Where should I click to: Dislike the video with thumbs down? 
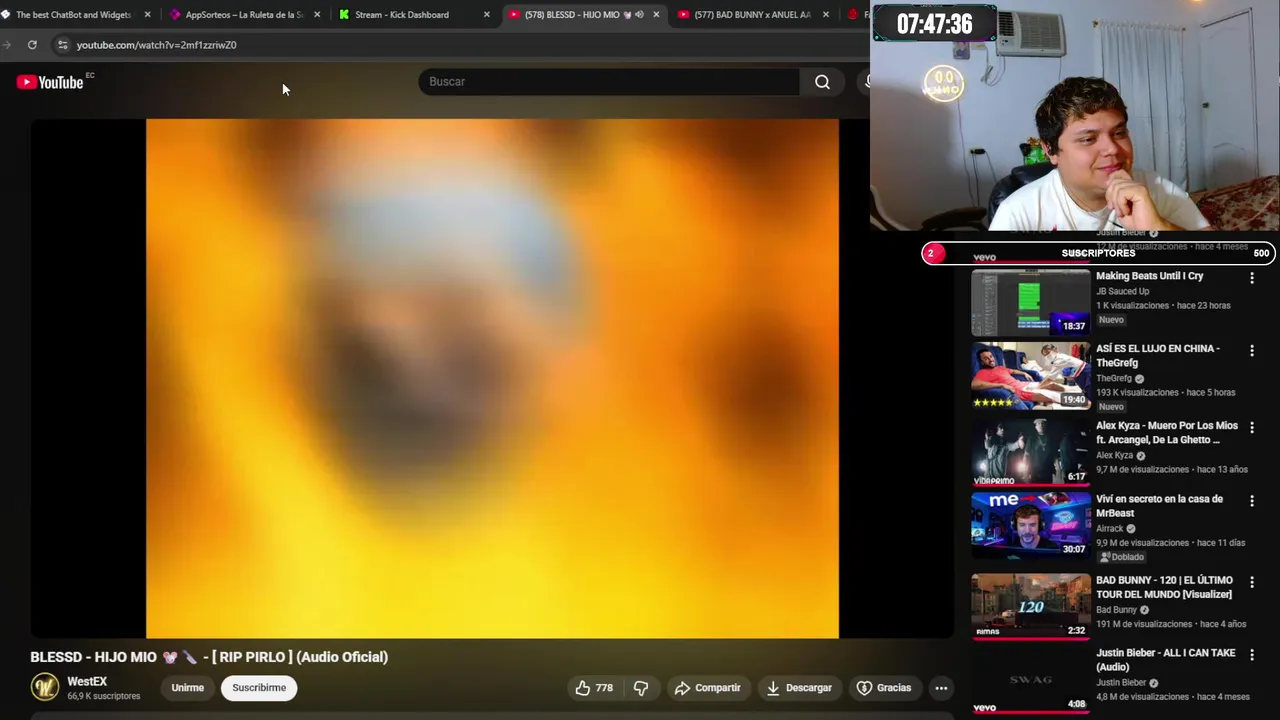point(641,688)
